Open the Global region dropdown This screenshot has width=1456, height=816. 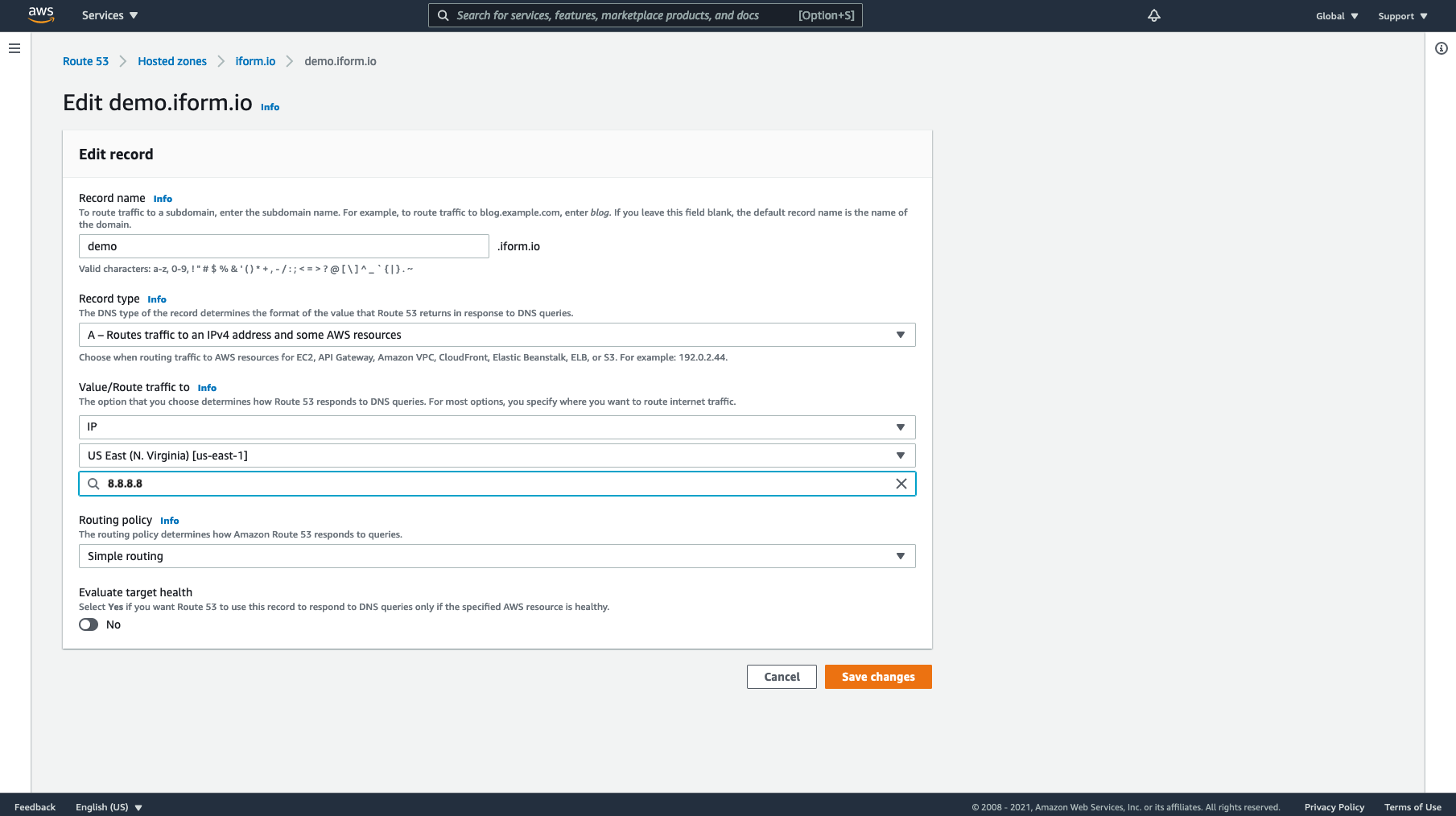[x=1337, y=16]
